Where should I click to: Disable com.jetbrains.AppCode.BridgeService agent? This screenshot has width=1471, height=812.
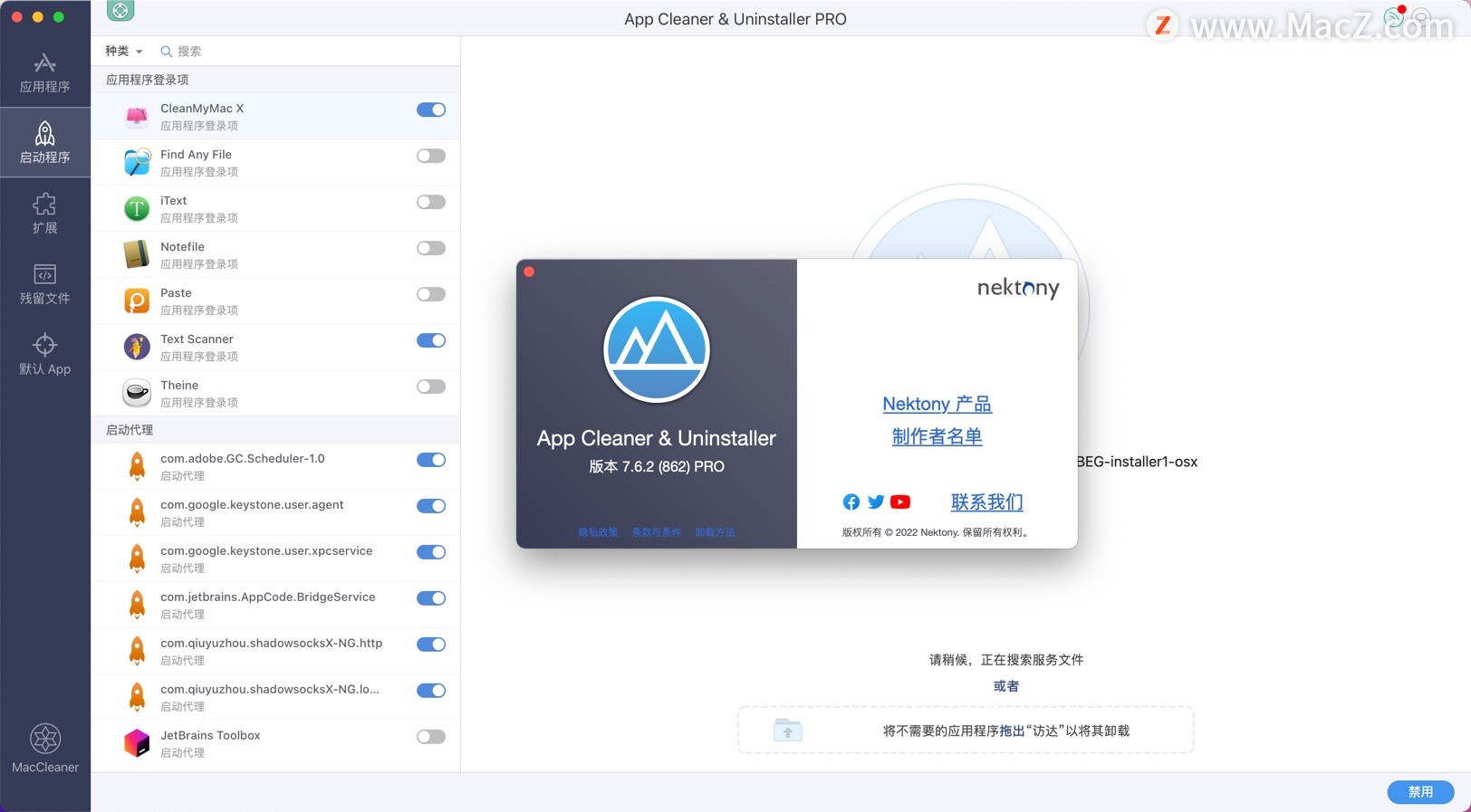[431, 598]
